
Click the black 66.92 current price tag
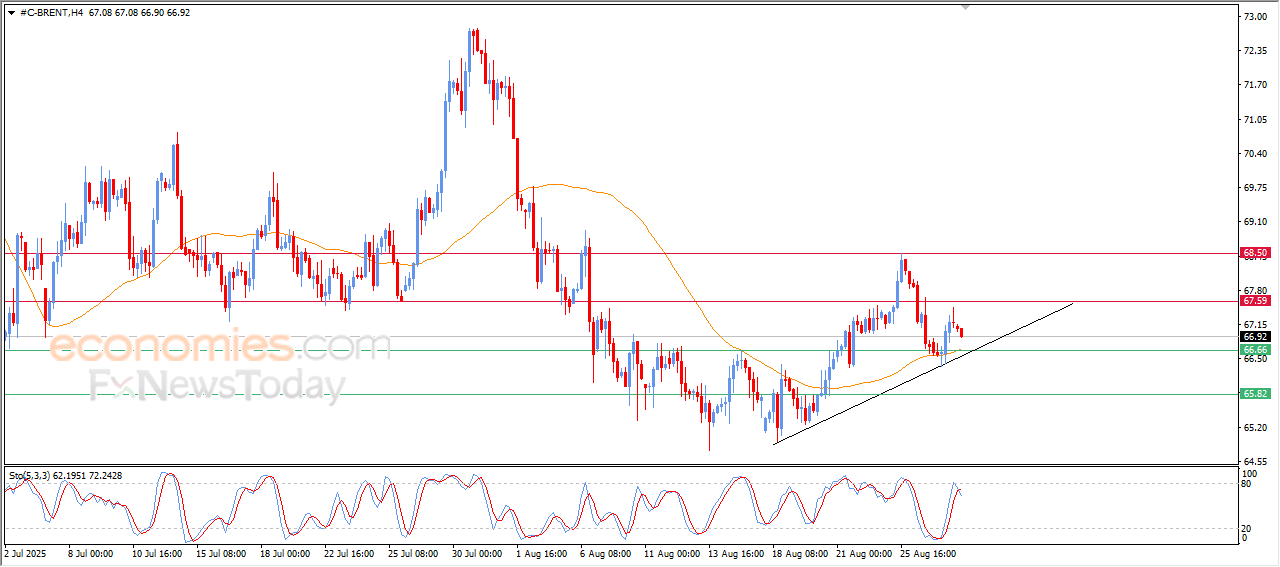[x=1255, y=337]
